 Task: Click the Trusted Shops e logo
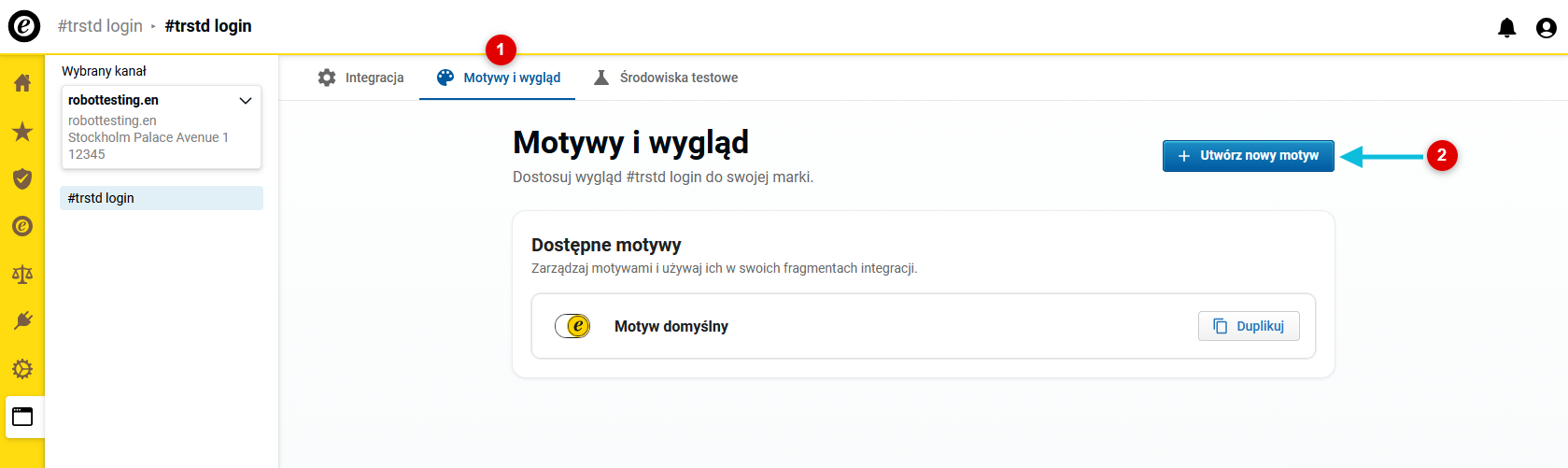[x=24, y=26]
